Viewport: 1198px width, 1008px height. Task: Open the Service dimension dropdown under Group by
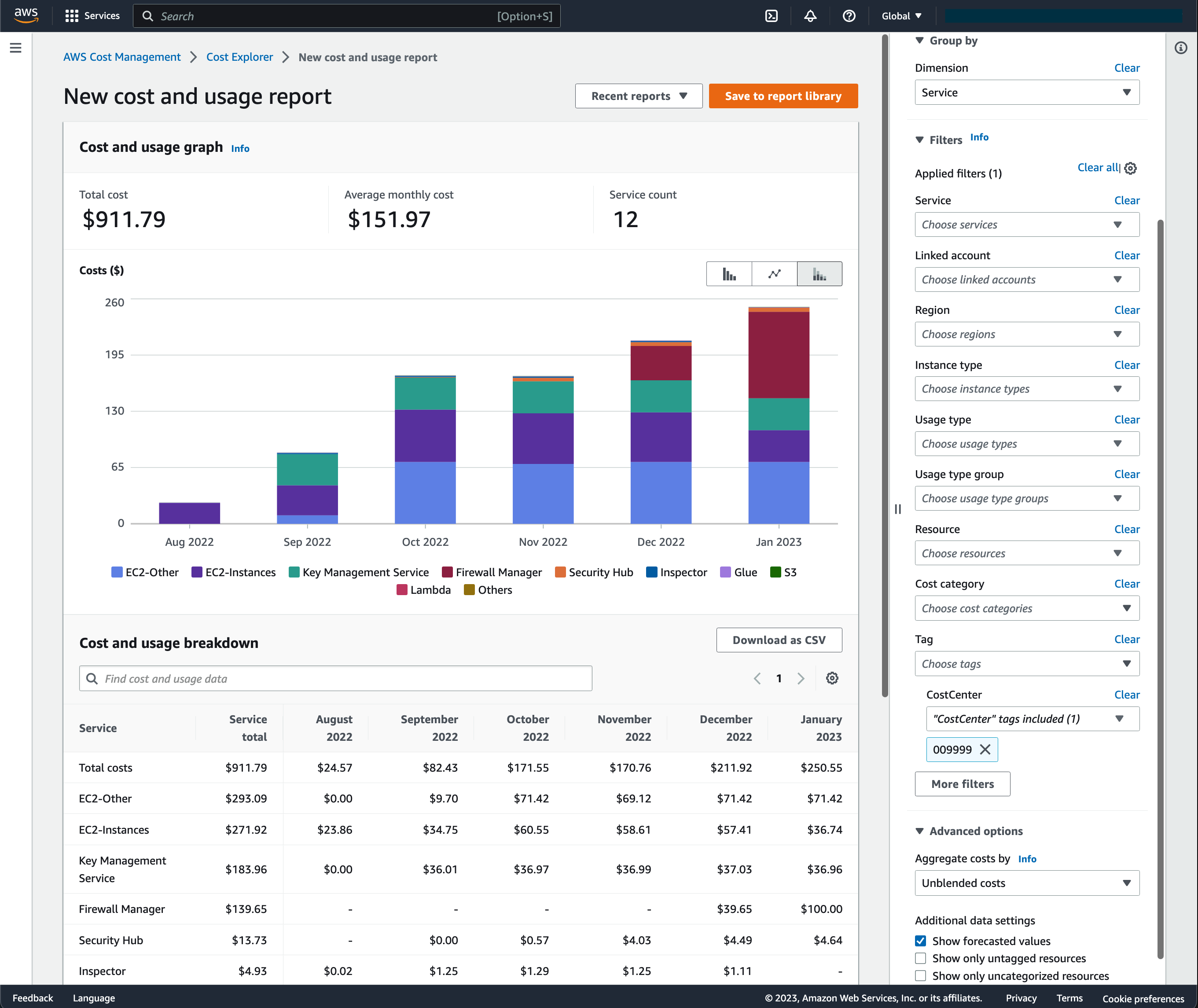point(1027,92)
